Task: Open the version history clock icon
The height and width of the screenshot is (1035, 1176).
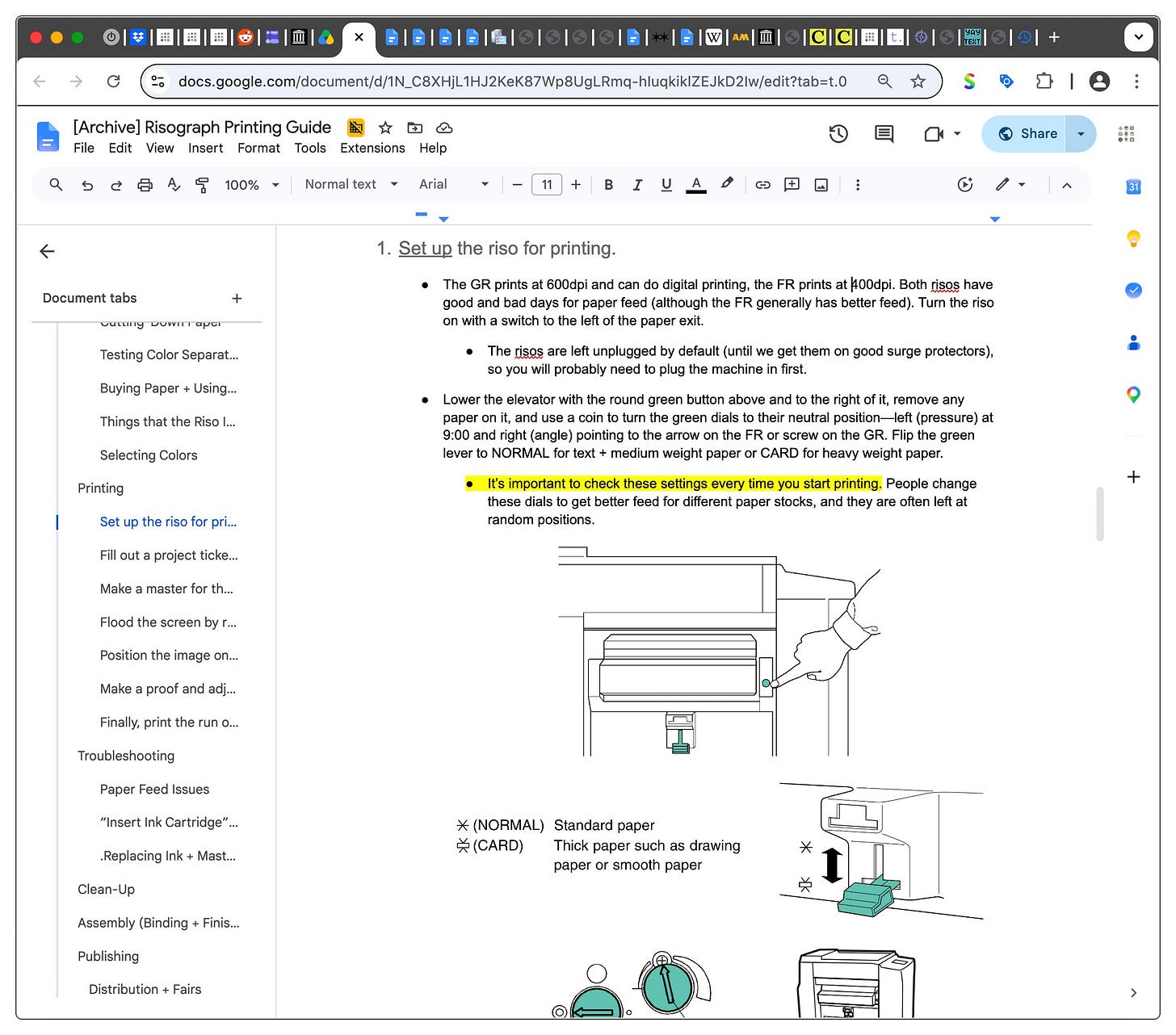Action: tap(838, 134)
